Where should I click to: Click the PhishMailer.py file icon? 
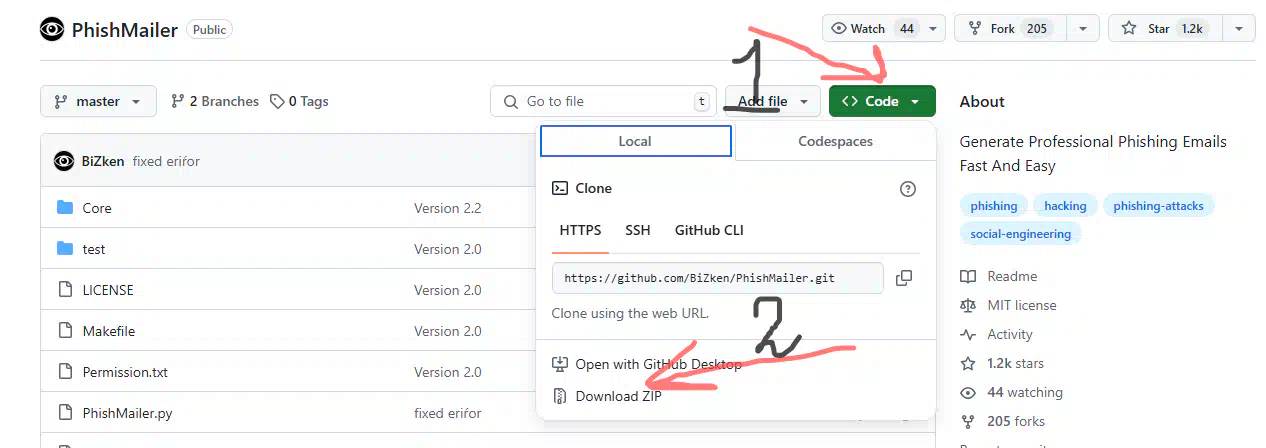point(65,413)
